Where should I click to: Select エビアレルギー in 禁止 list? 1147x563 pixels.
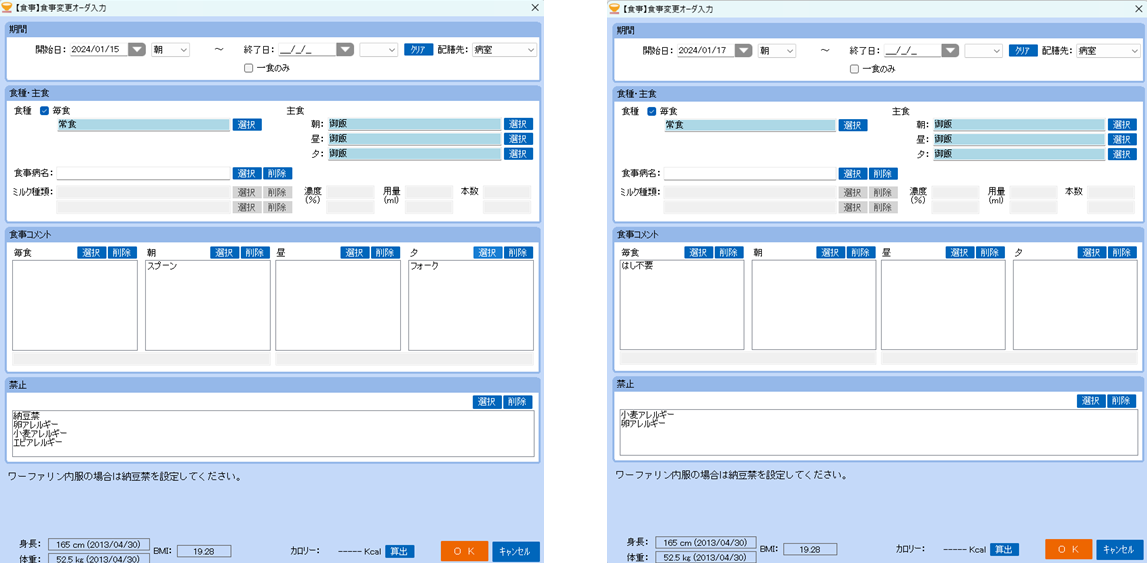pyautogui.click(x=38, y=442)
